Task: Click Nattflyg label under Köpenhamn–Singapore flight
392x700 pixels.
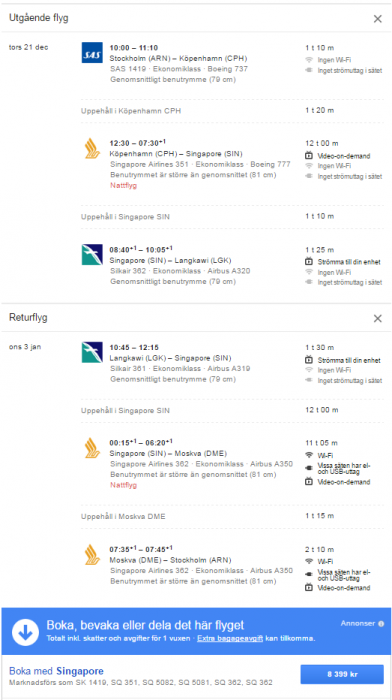Action: (x=123, y=185)
